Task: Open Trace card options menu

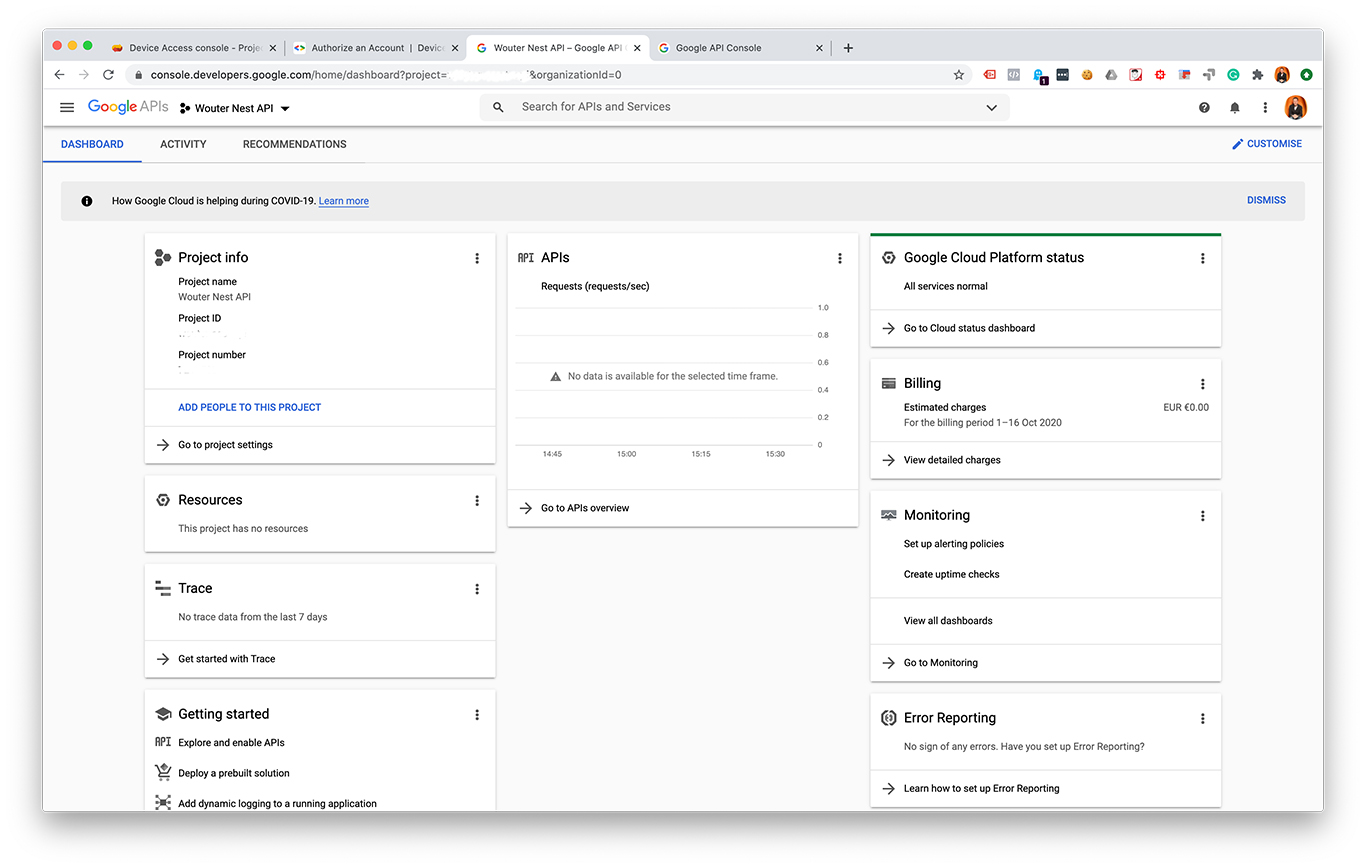Action: pos(477,589)
